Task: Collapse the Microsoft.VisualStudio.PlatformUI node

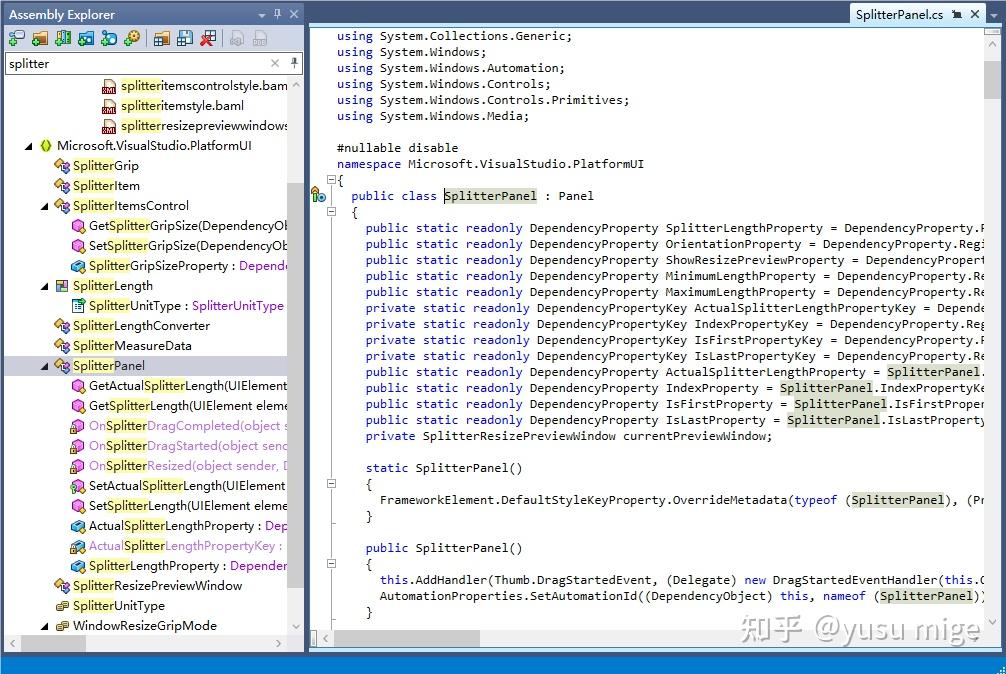Action: 27,146
